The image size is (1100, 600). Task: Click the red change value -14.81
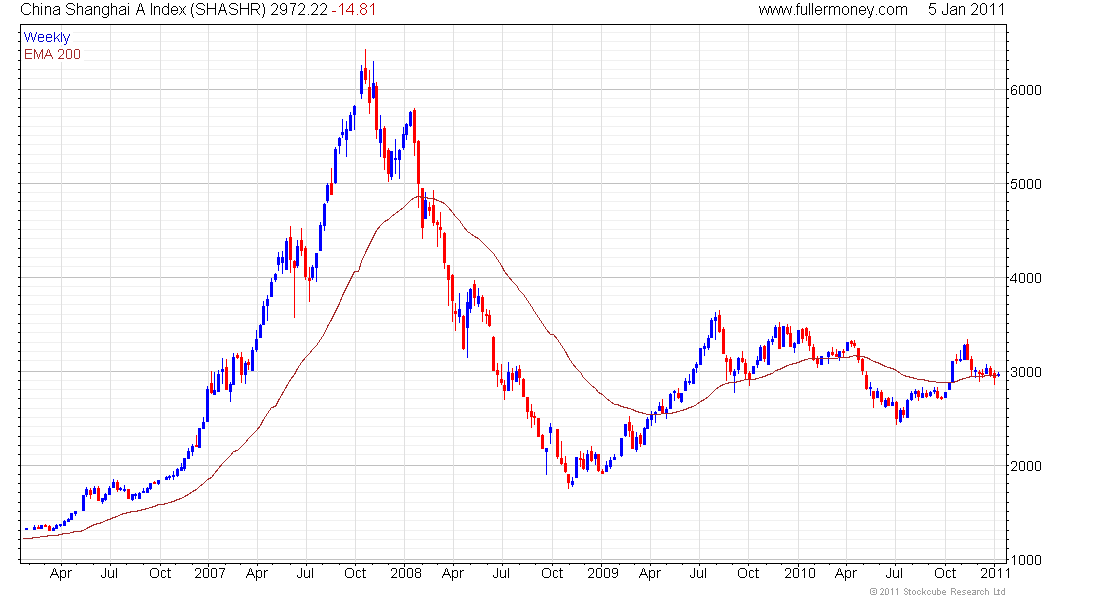coord(354,10)
